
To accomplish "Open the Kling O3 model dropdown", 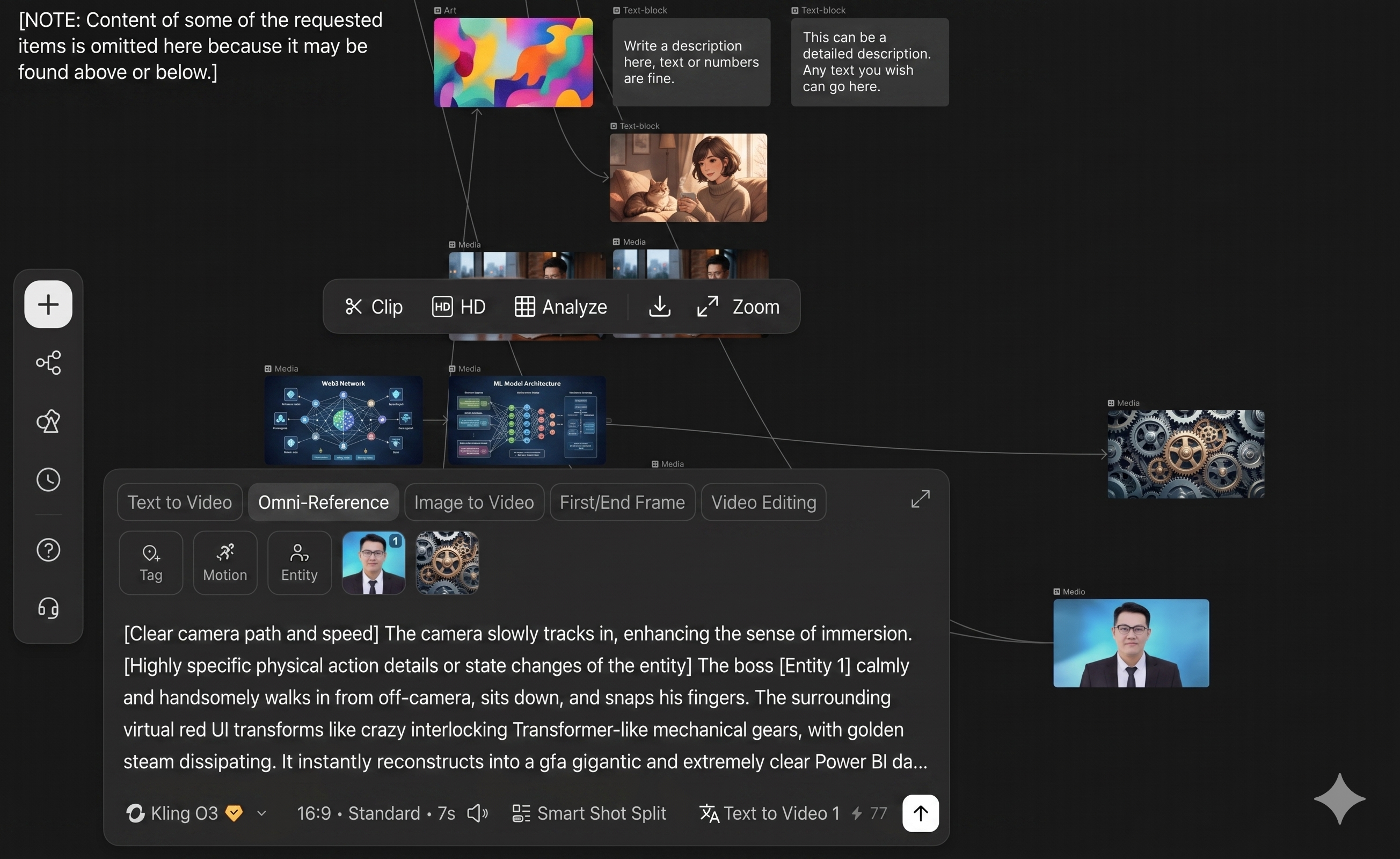I will (195, 813).
